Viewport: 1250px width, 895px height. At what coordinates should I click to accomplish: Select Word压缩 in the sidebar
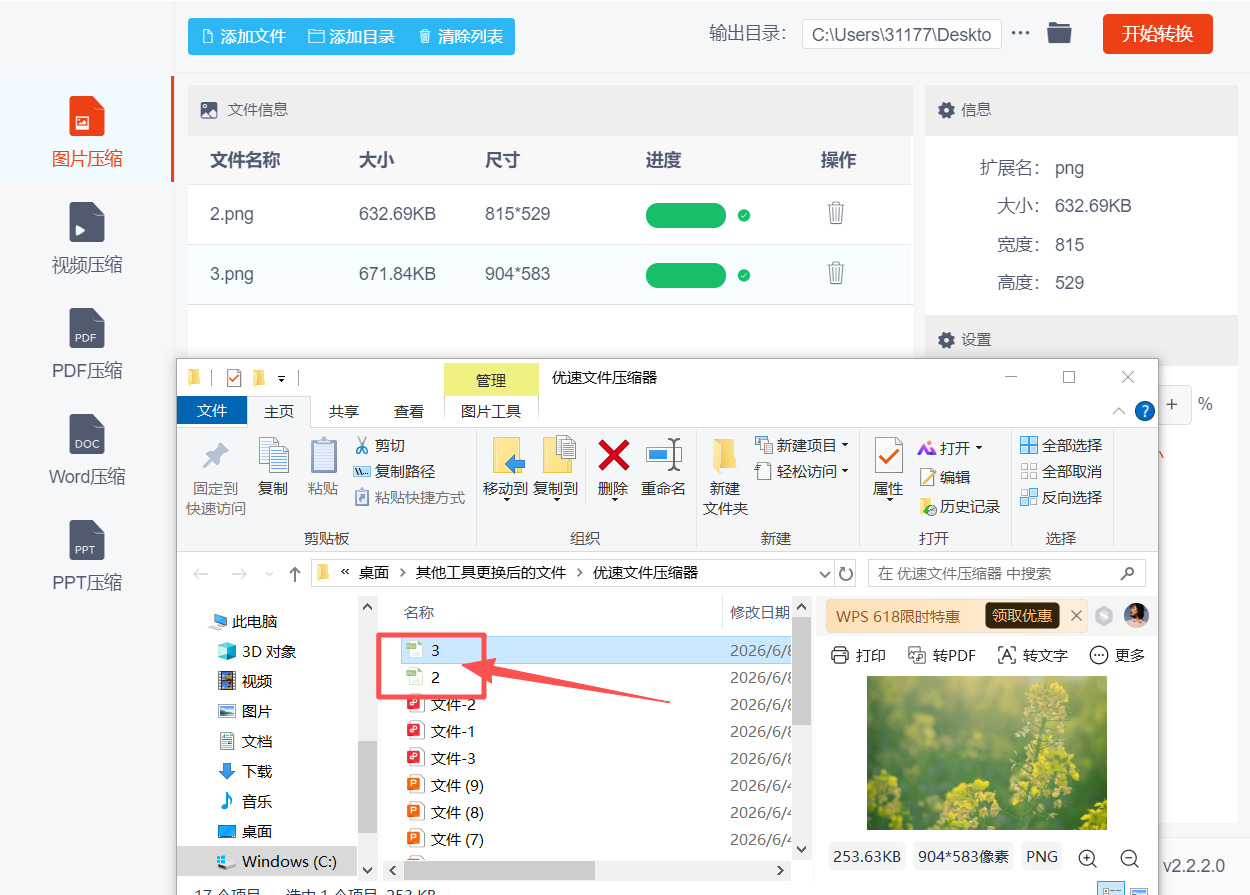pyautogui.click(x=87, y=450)
